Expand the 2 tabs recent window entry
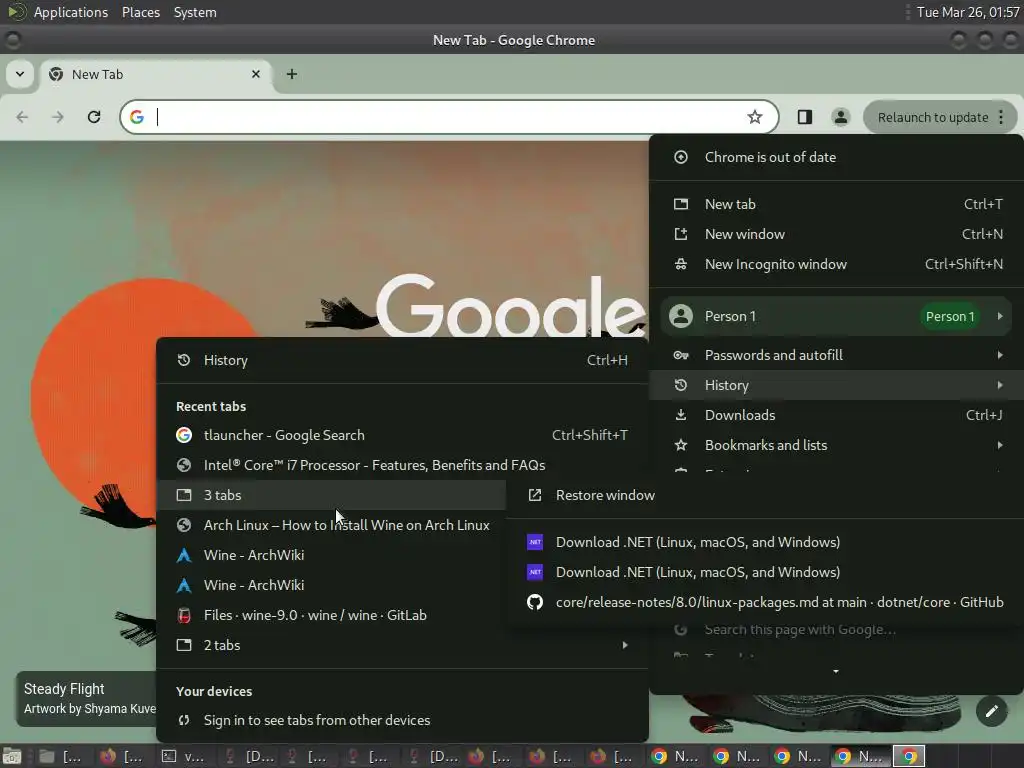1024x768 pixels. tap(402, 645)
